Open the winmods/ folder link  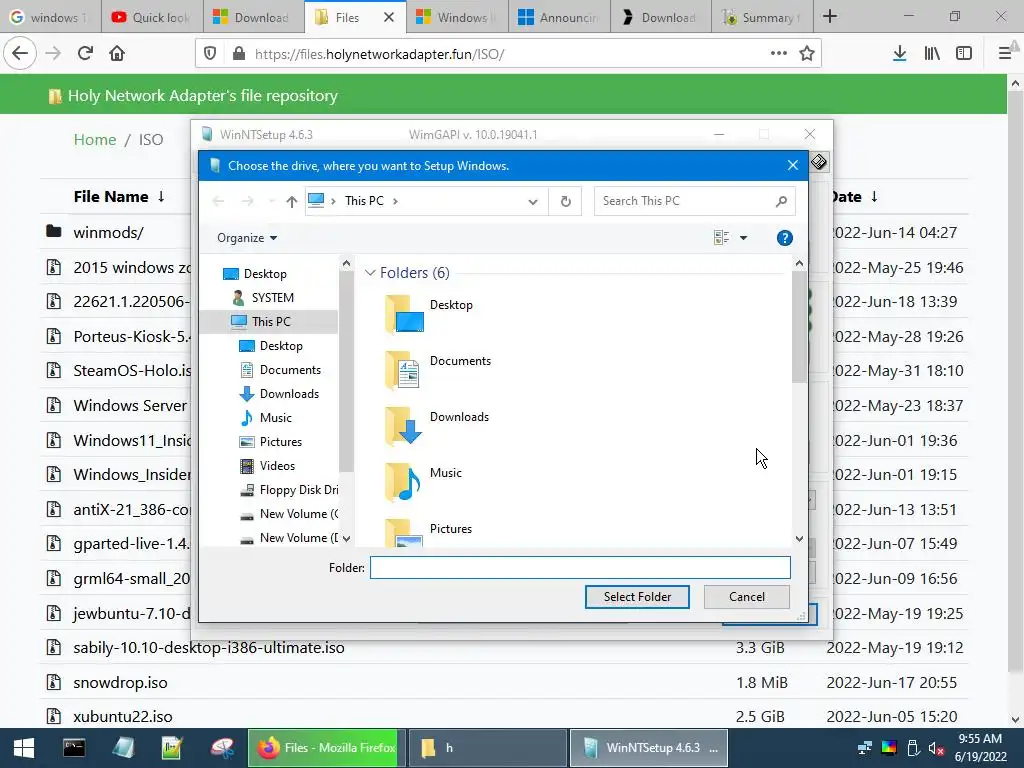click(x=108, y=232)
